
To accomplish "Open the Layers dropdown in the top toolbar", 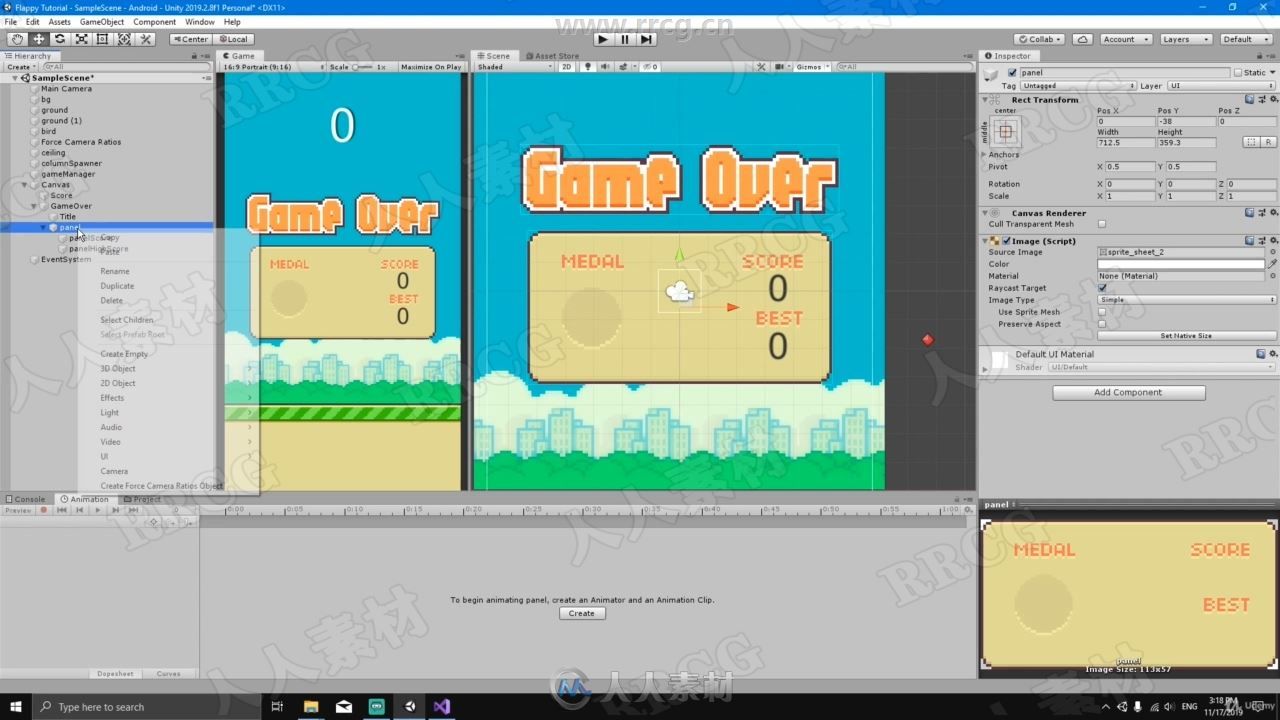I will (1186, 39).
